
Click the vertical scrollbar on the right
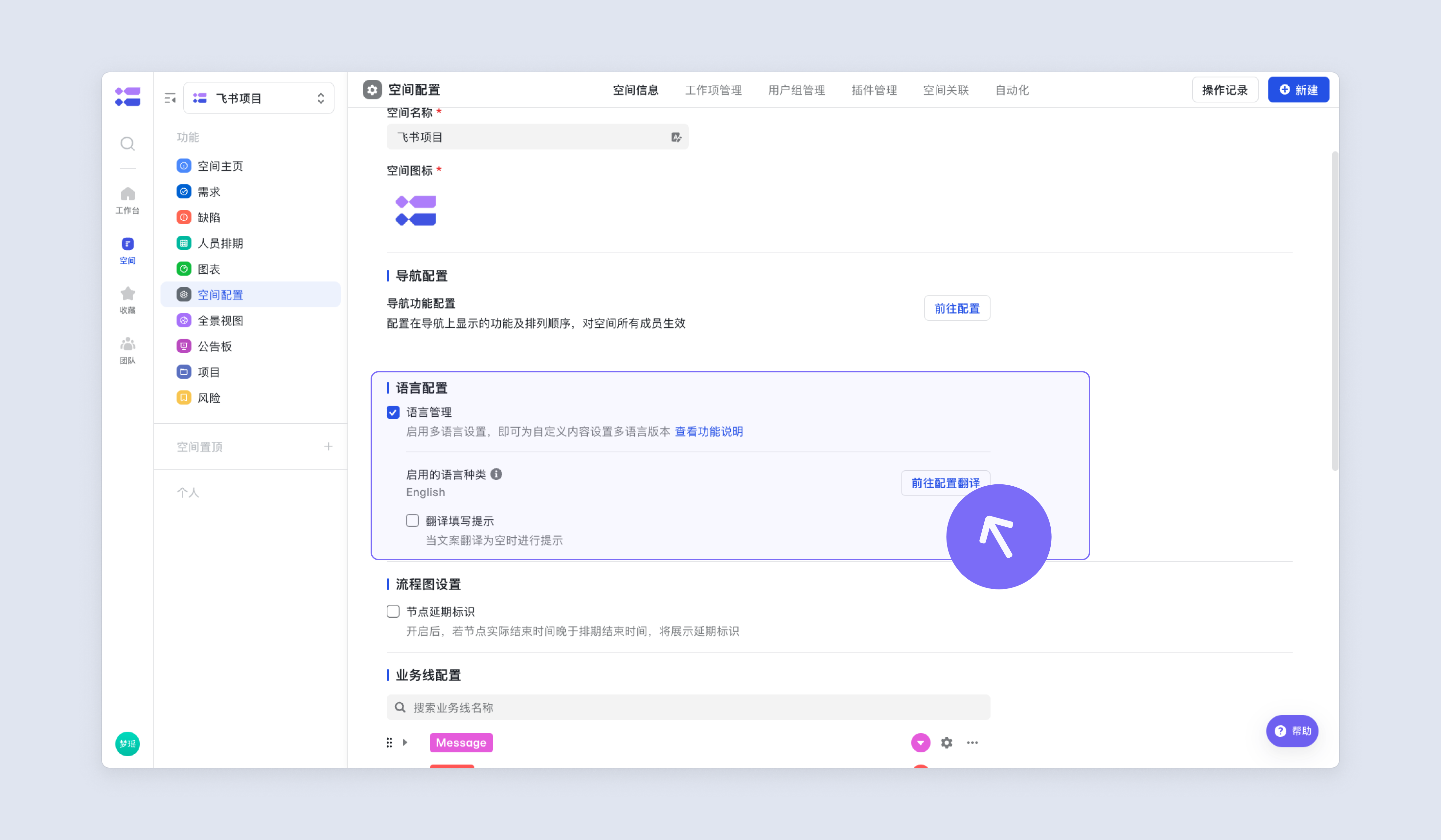coord(1335,311)
